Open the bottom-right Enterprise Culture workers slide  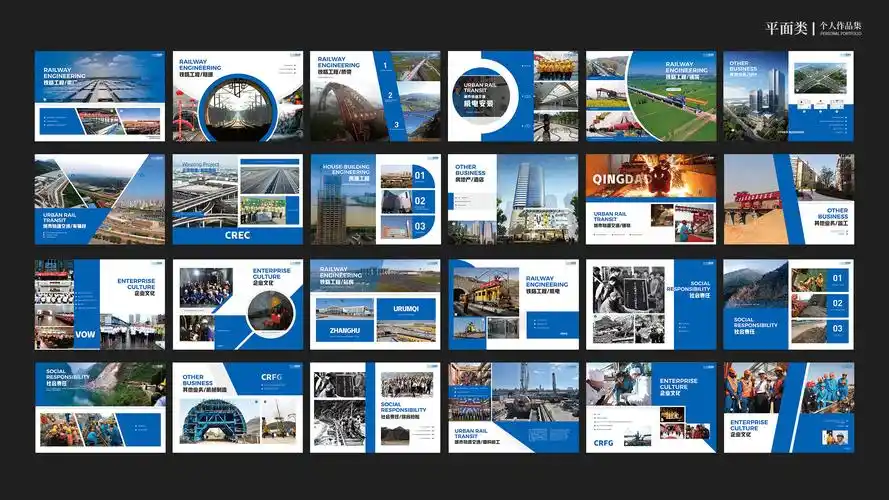coord(789,407)
